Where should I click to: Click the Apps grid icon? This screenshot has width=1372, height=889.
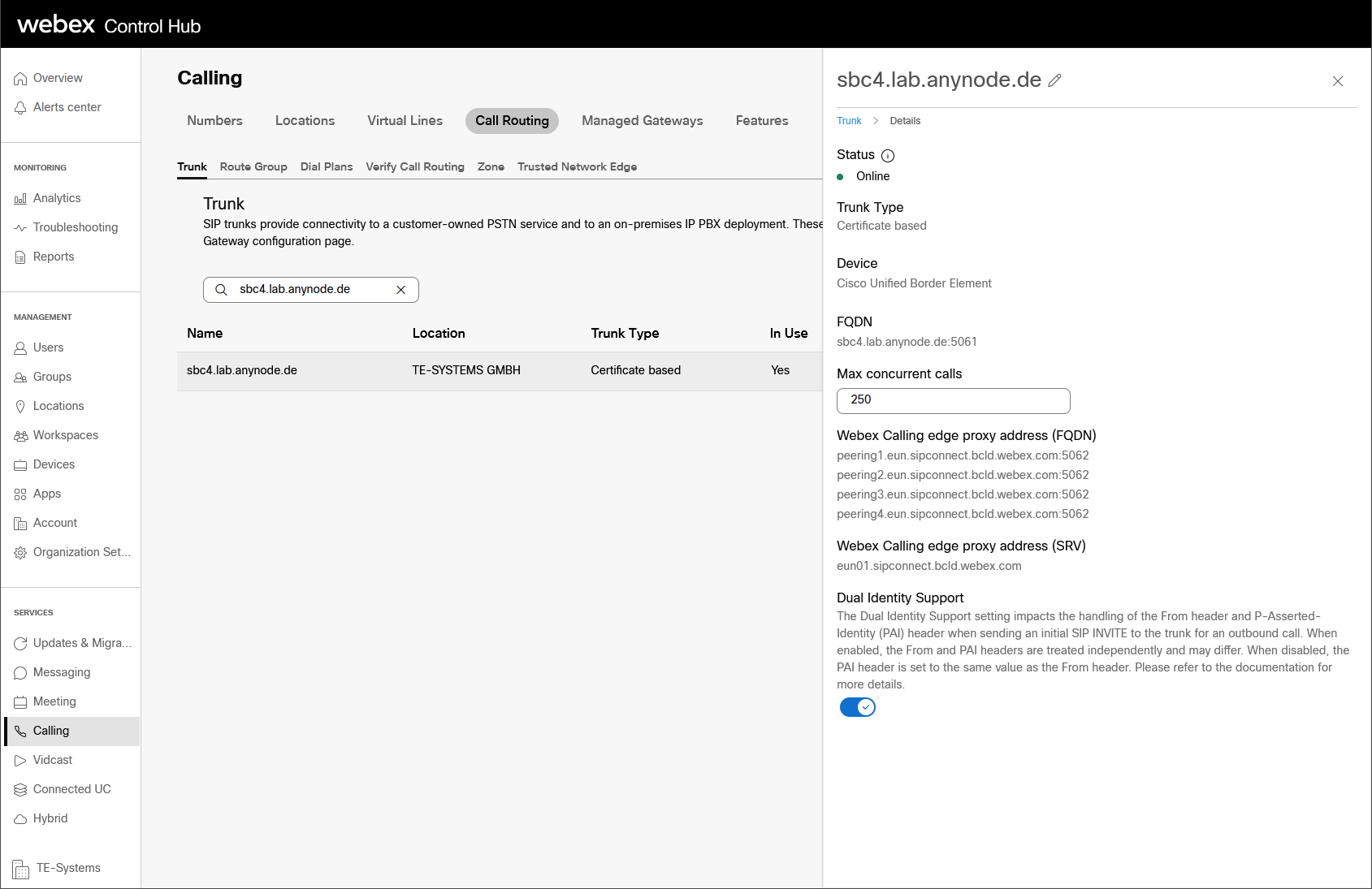tap(20, 494)
